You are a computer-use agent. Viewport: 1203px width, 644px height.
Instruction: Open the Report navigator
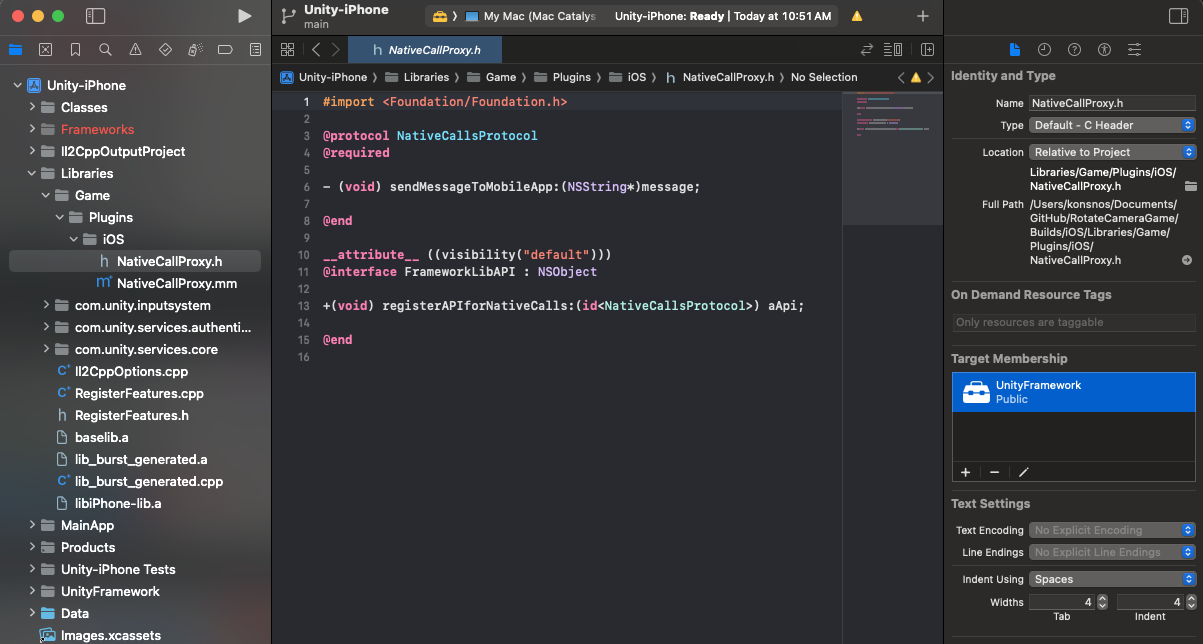(255, 49)
